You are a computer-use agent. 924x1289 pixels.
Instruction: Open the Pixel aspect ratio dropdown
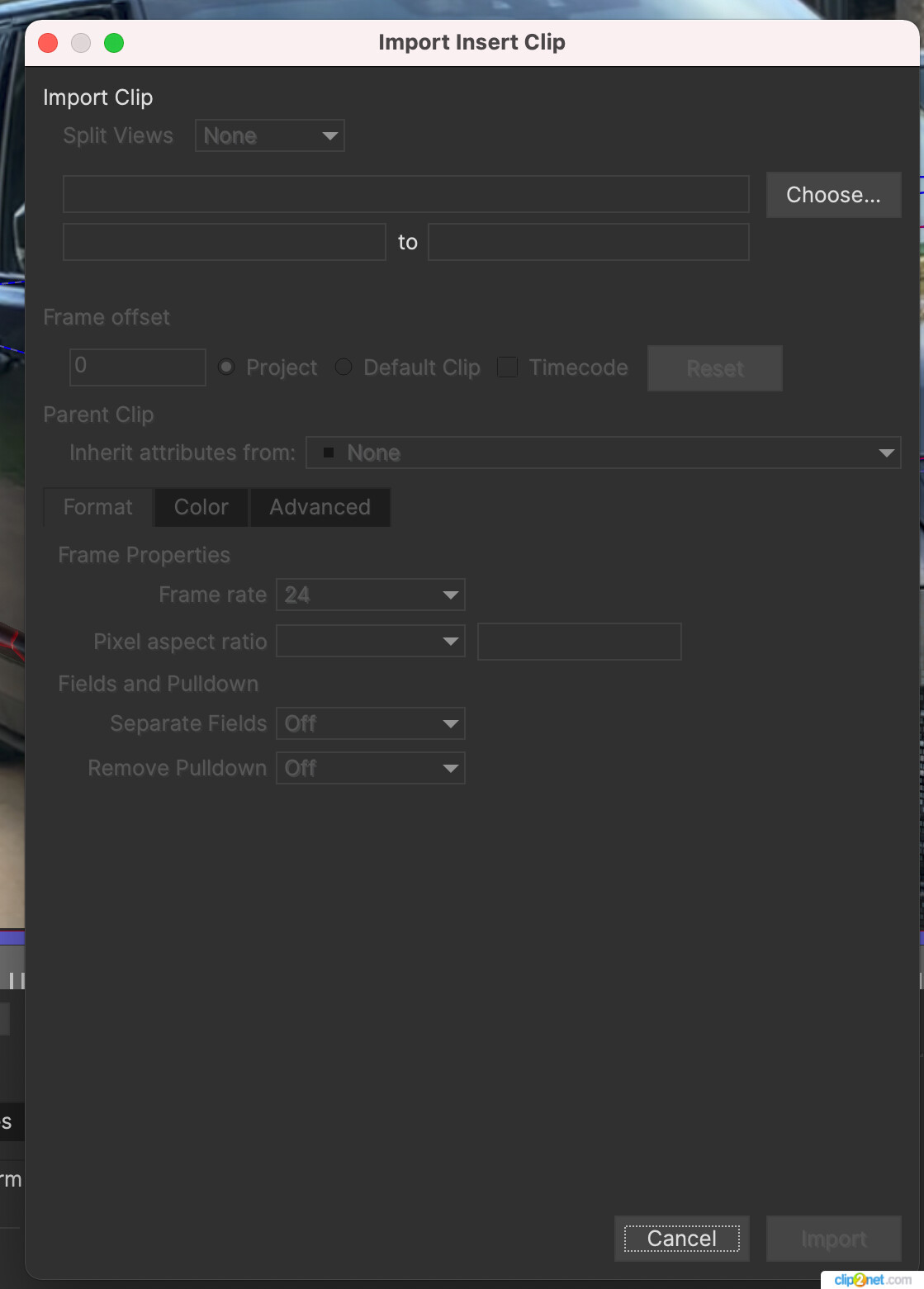click(x=370, y=641)
